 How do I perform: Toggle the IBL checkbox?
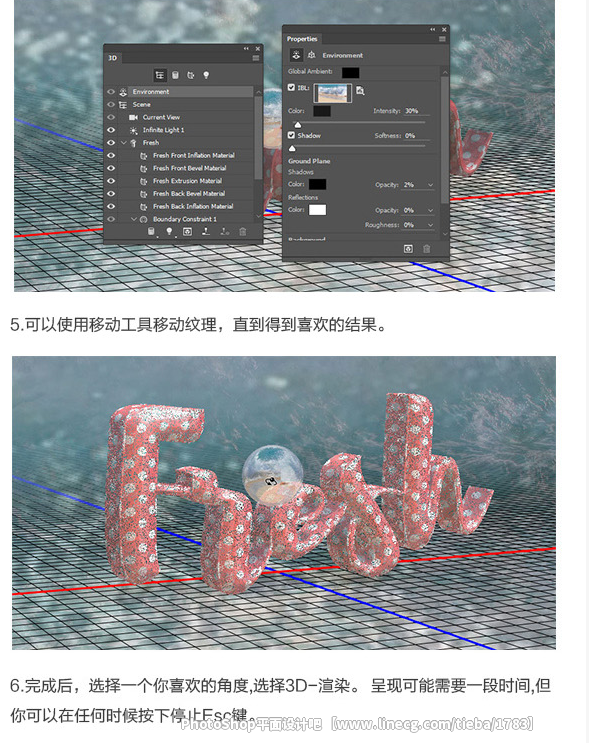291,87
